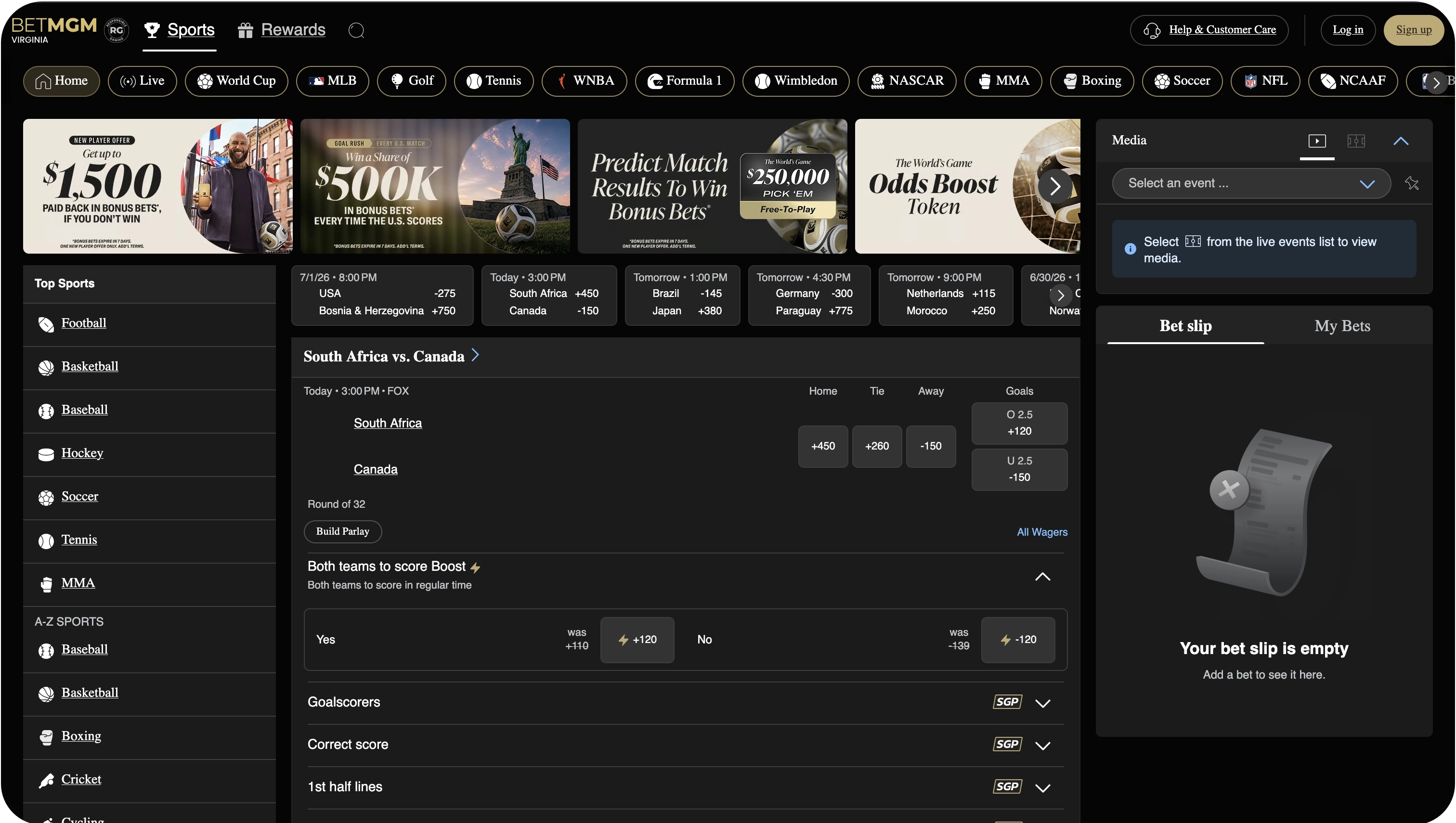Image resolution: width=1456 pixels, height=823 pixels.
Task: Pin the Media panel with pin icon
Action: [x=1411, y=183]
